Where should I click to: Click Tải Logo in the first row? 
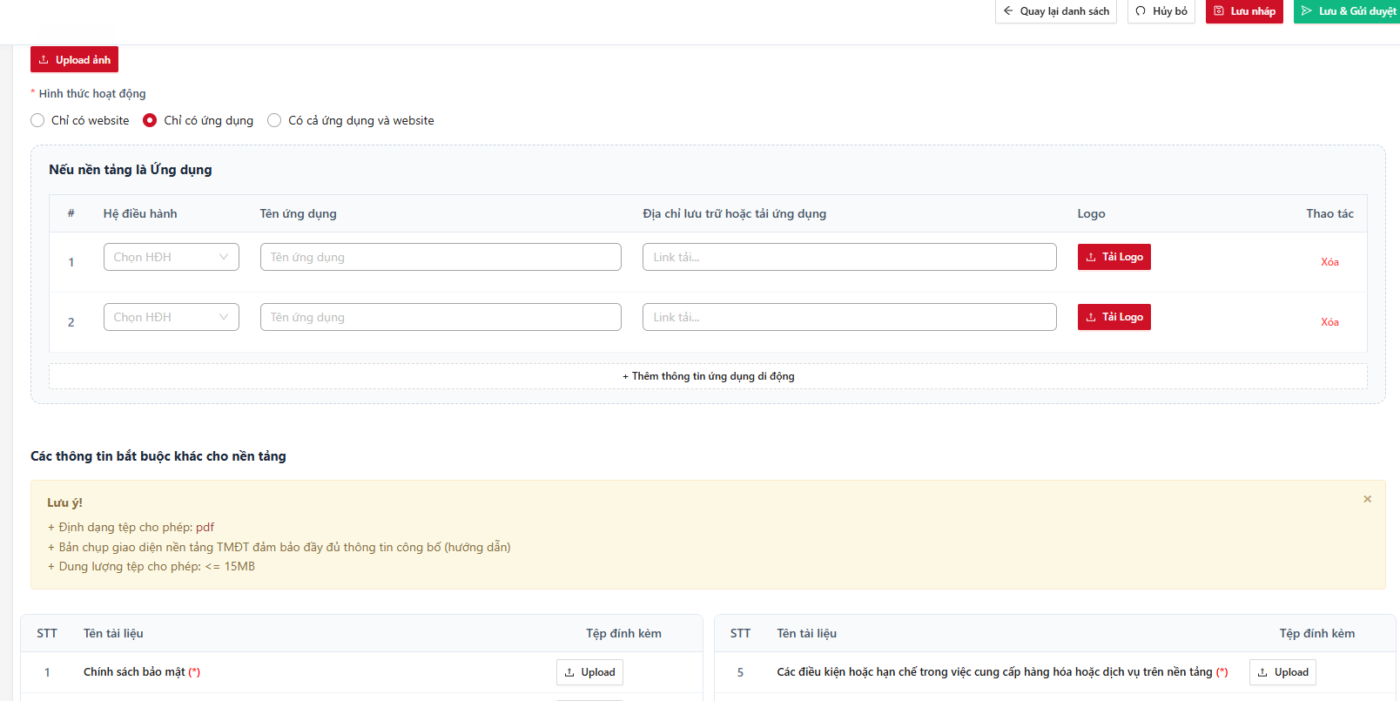coord(1114,257)
